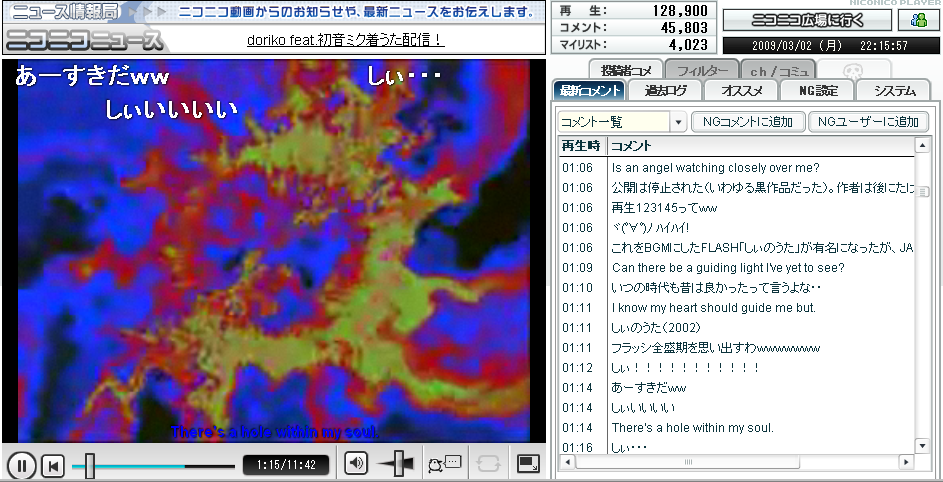Mute the audio with speaker icon
943x482 pixels.
(356, 463)
